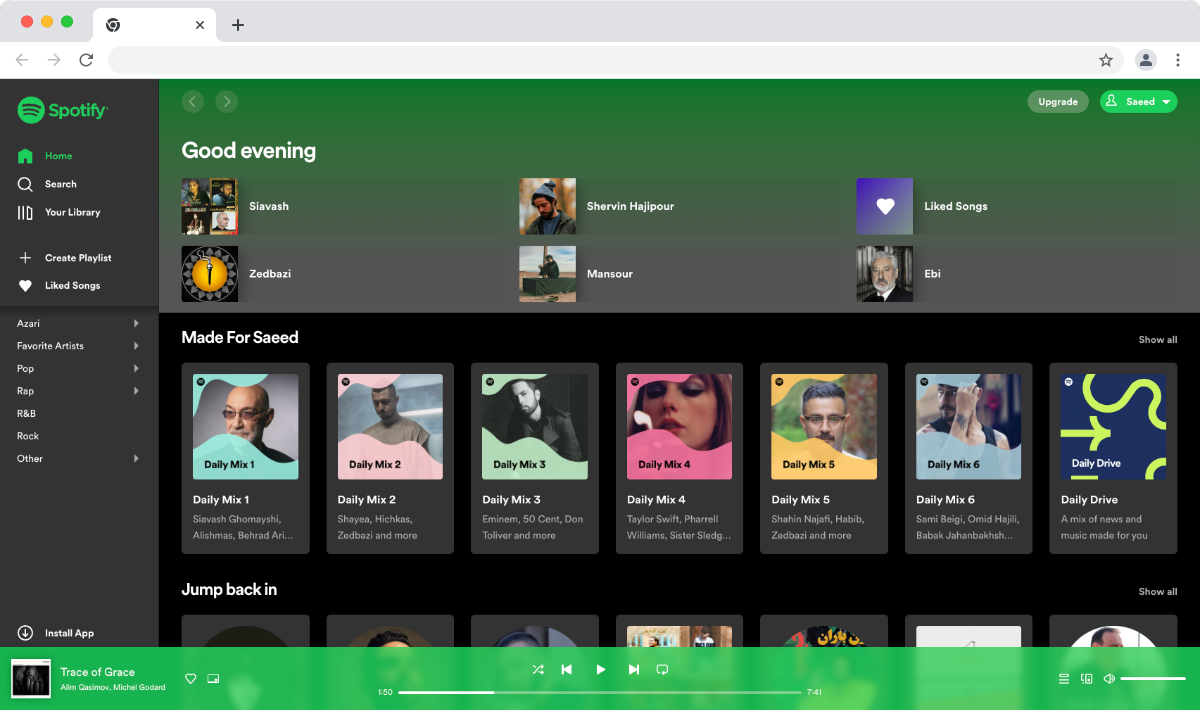Open the Daily Drive cover
Screen dimensions: 1200x710
[1113, 427]
